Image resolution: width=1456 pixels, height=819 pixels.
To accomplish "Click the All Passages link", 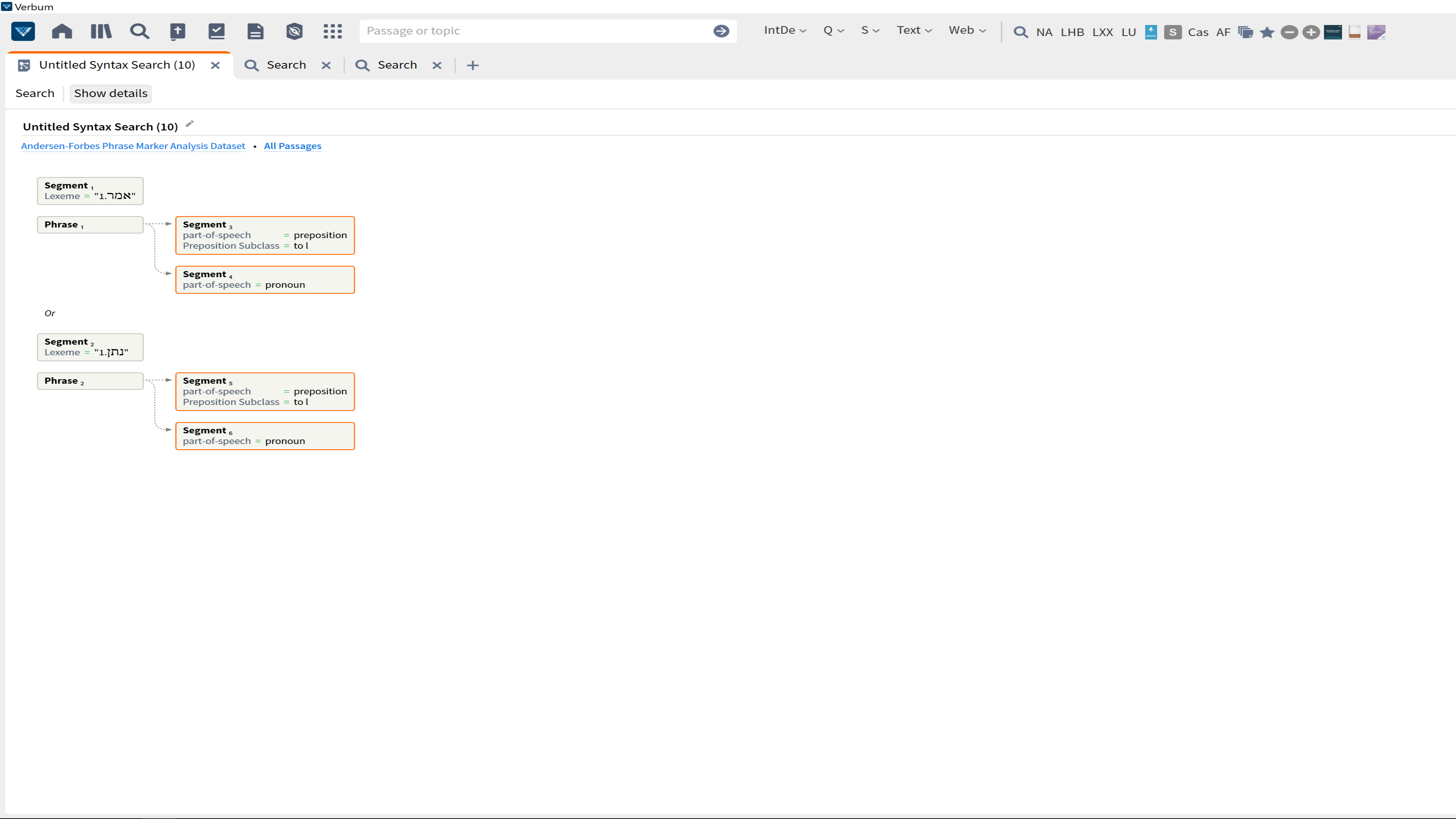I will point(292,146).
